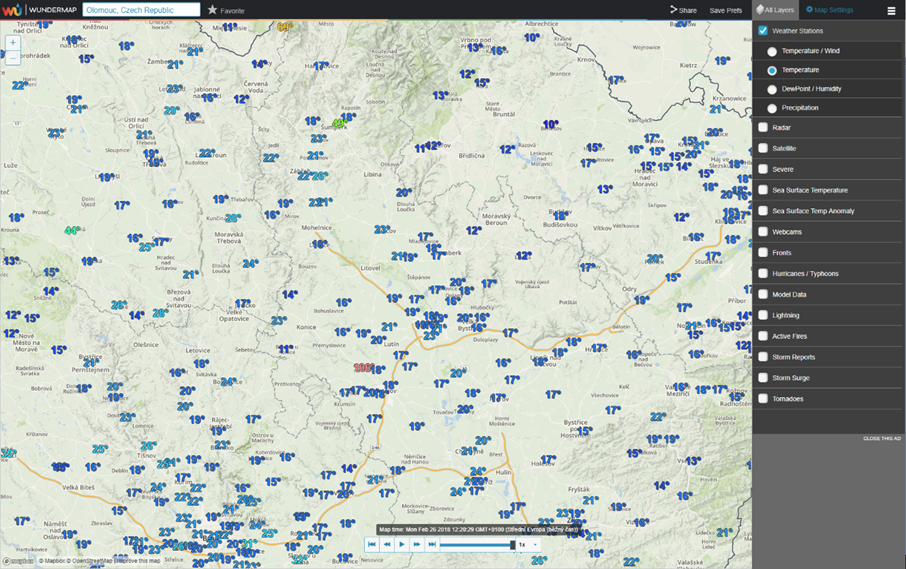Zoom in with the map plus button
The image size is (906, 569).
click(x=13, y=44)
